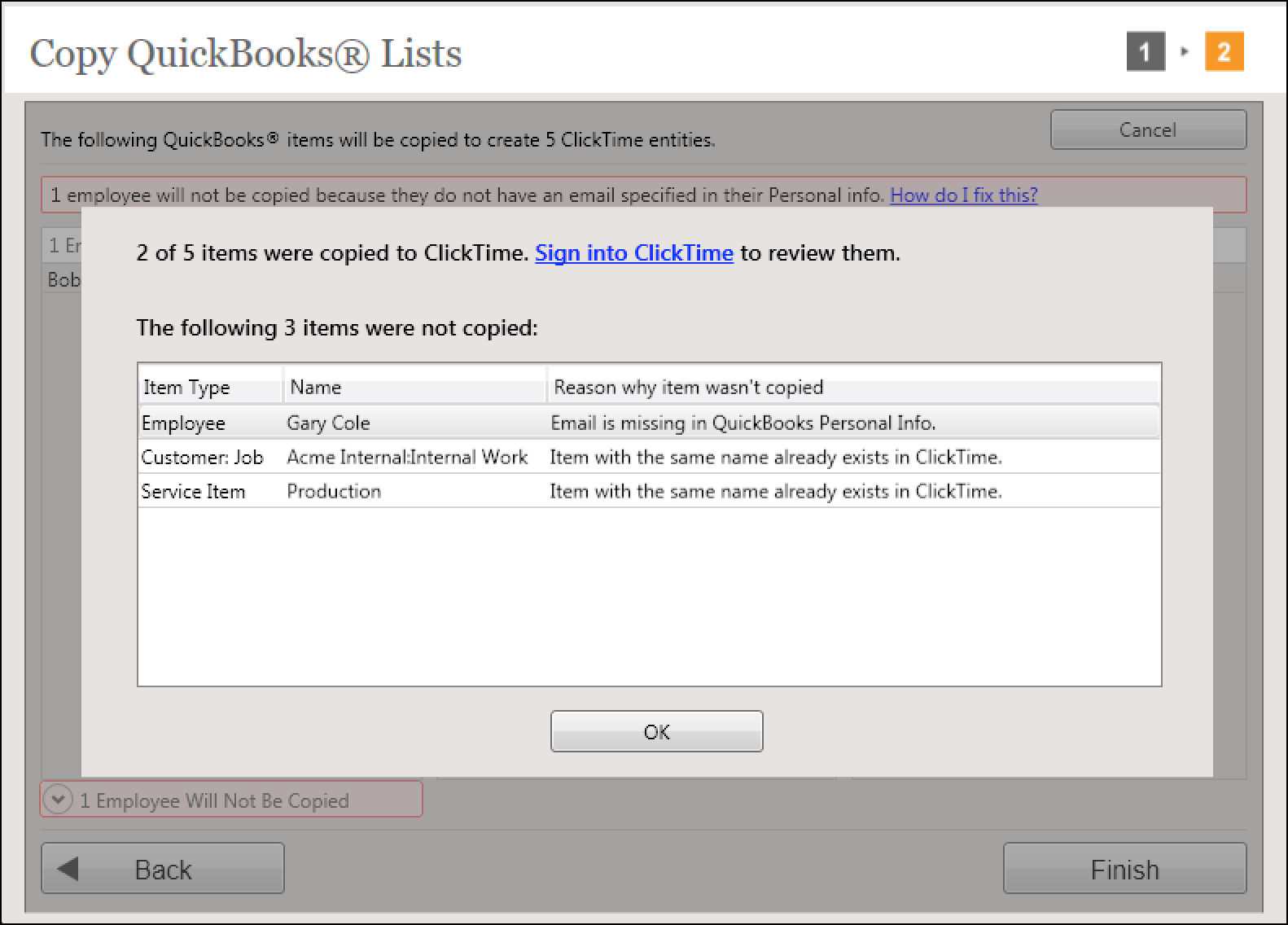Click the Finish button
This screenshot has height=925, width=1288.
pos(1124,869)
